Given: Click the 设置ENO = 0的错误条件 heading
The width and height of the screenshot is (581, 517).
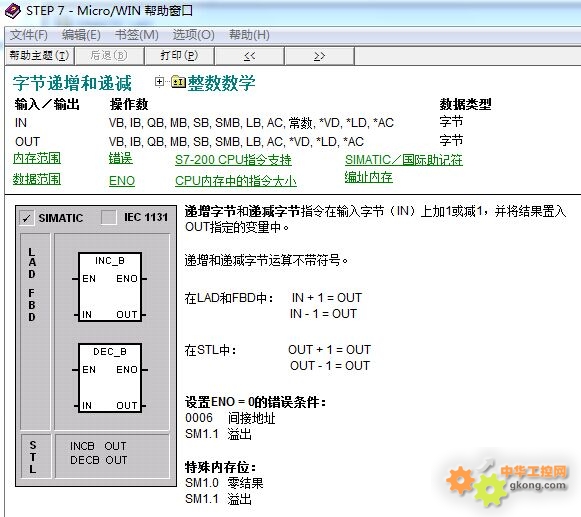Looking at the screenshot, I should [256, 402].
